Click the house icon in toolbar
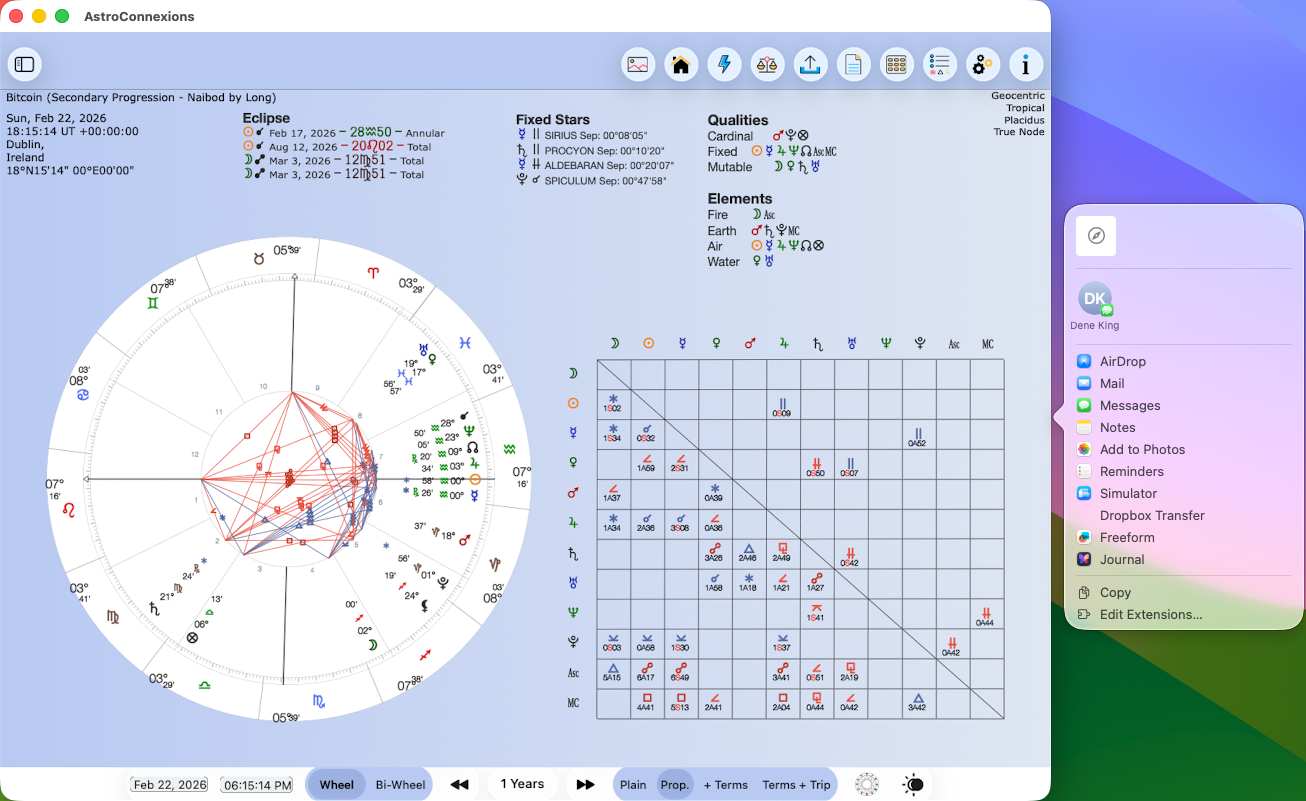Screen dimensions: 1306x801 click(681, 65)
